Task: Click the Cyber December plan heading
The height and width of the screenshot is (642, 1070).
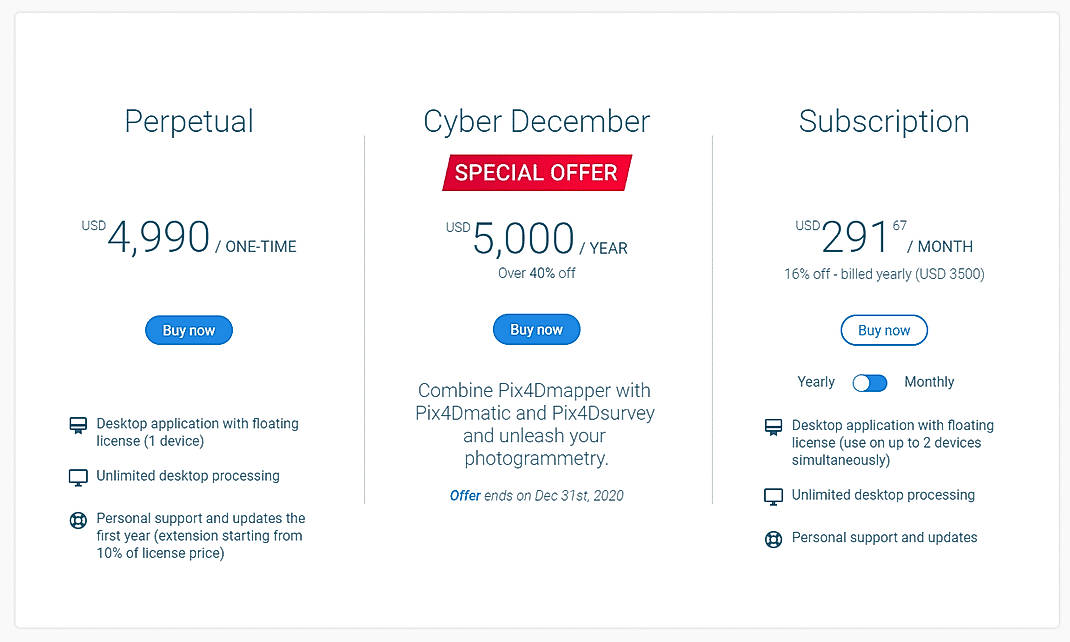Action: (536, 121)
